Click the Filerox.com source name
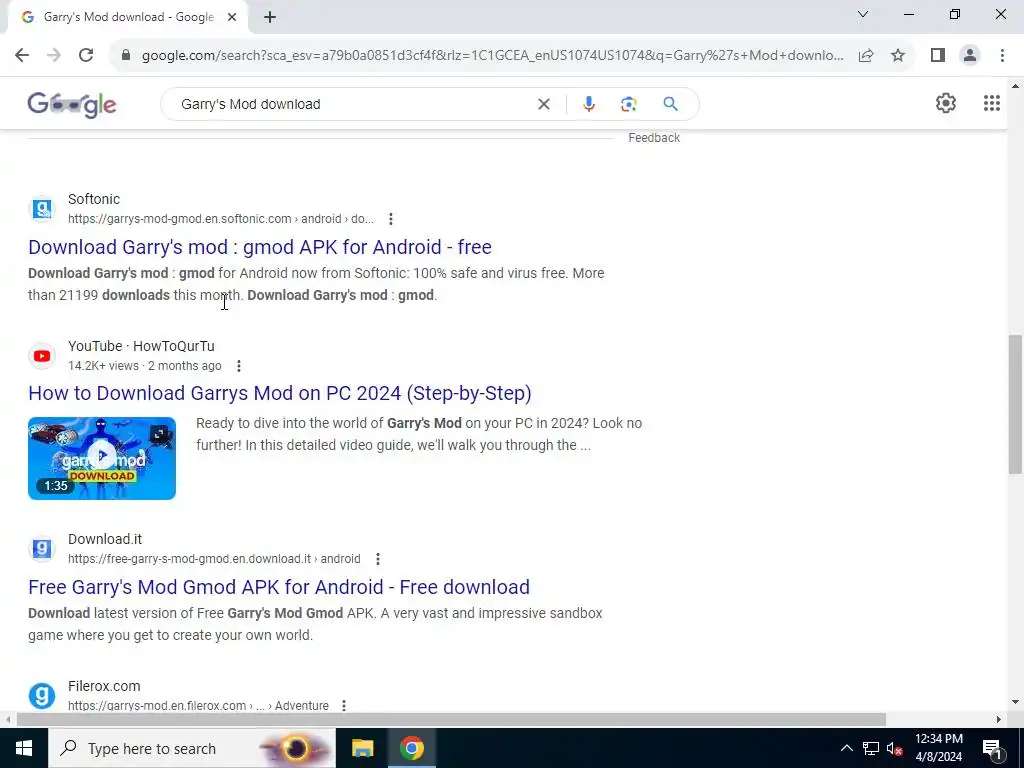The width and height of the screenshot is (1024, 768). point(104,686)
